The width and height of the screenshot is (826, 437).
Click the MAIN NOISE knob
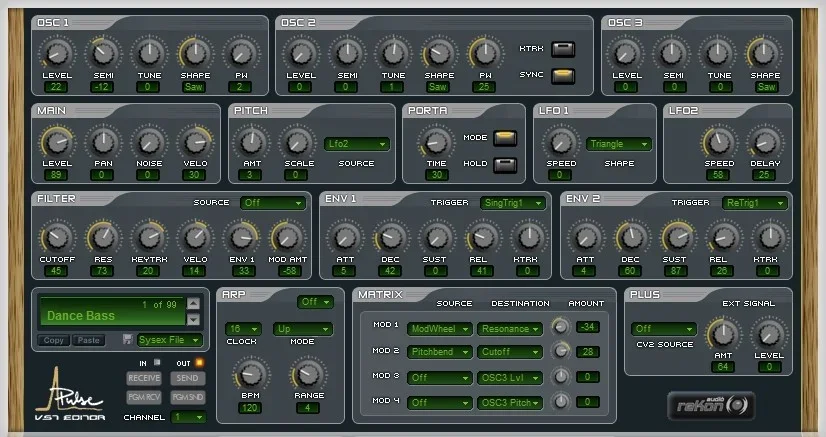pos(149,142)
